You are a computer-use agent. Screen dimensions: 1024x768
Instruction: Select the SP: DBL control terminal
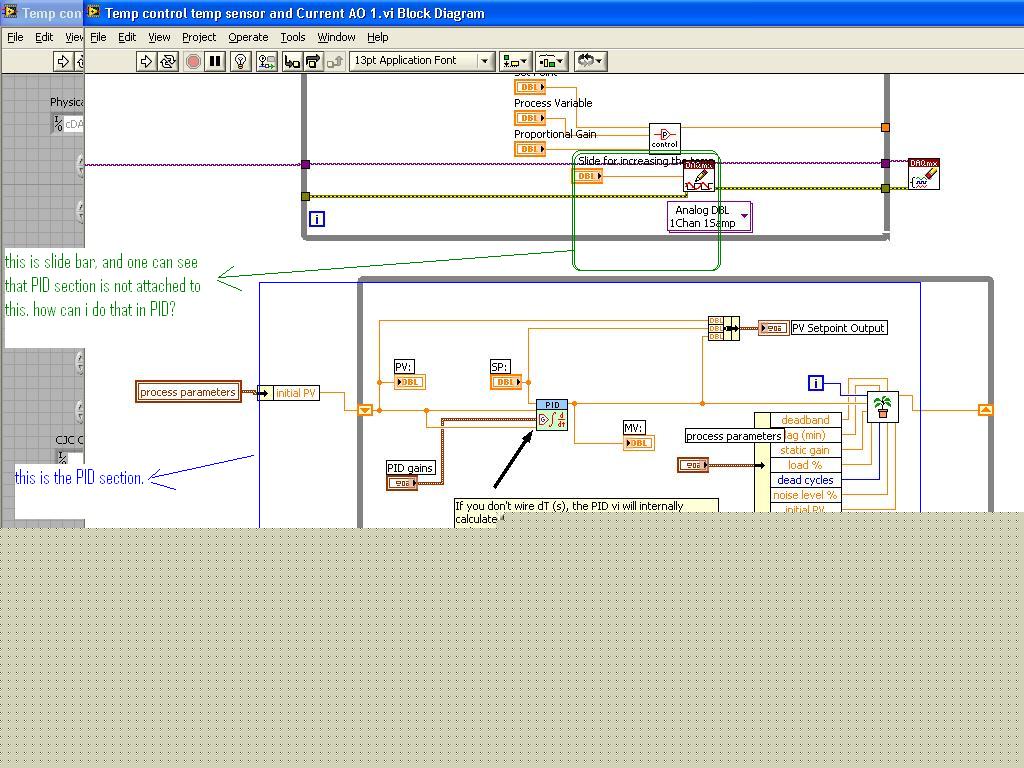coord(505,382)
